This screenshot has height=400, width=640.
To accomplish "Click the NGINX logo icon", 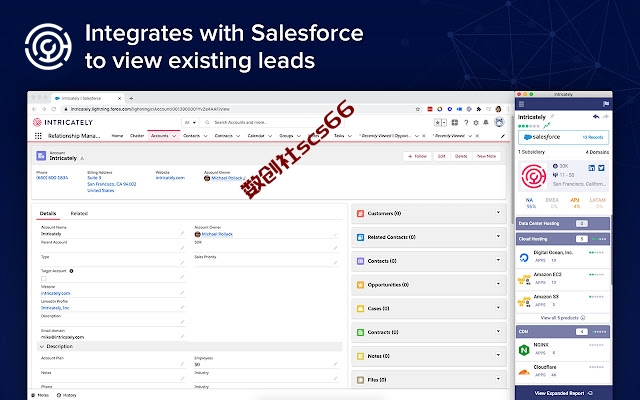I will (x=524, y=350).
